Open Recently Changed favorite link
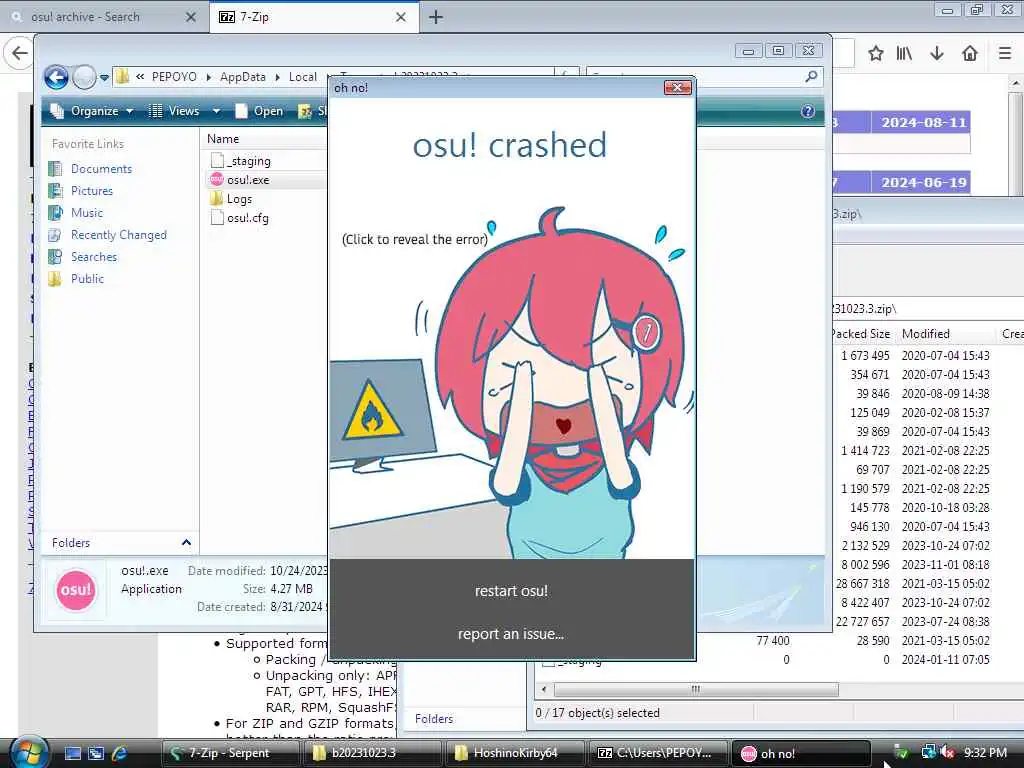The image size is (1024, 768). click(x=119, y=235)
